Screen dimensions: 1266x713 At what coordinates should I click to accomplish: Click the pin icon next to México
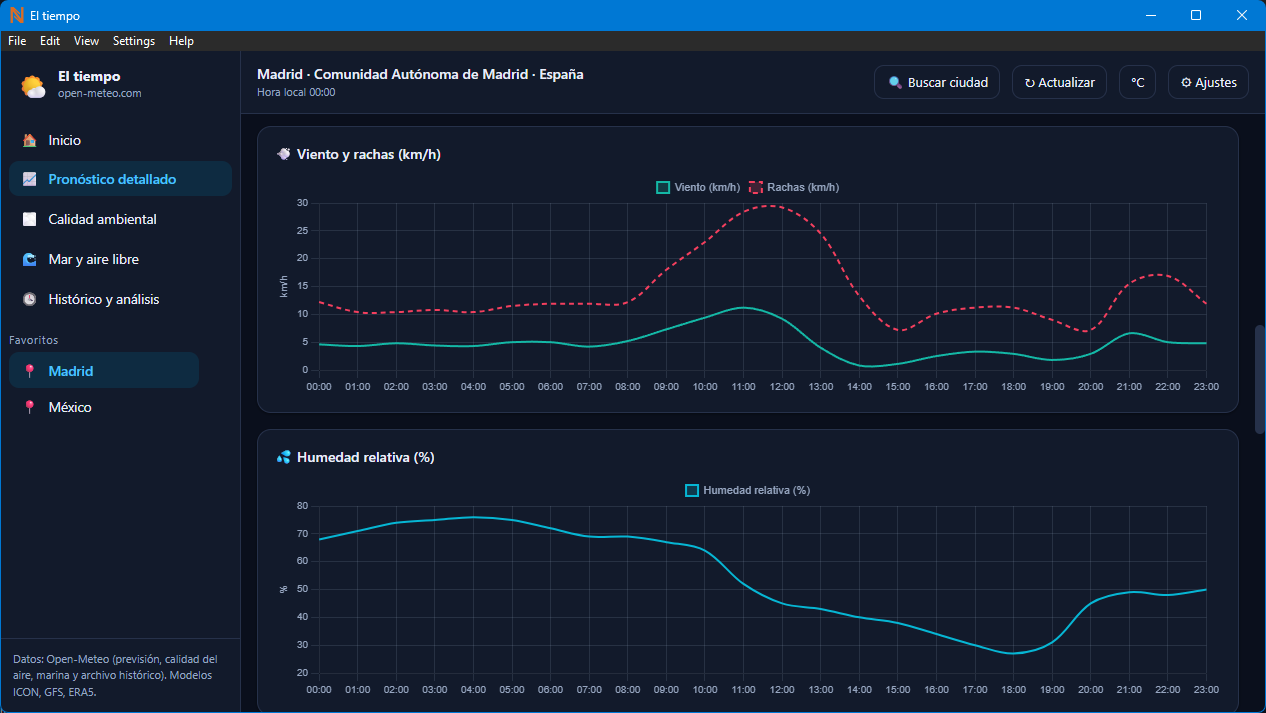(x=30, y=407)
